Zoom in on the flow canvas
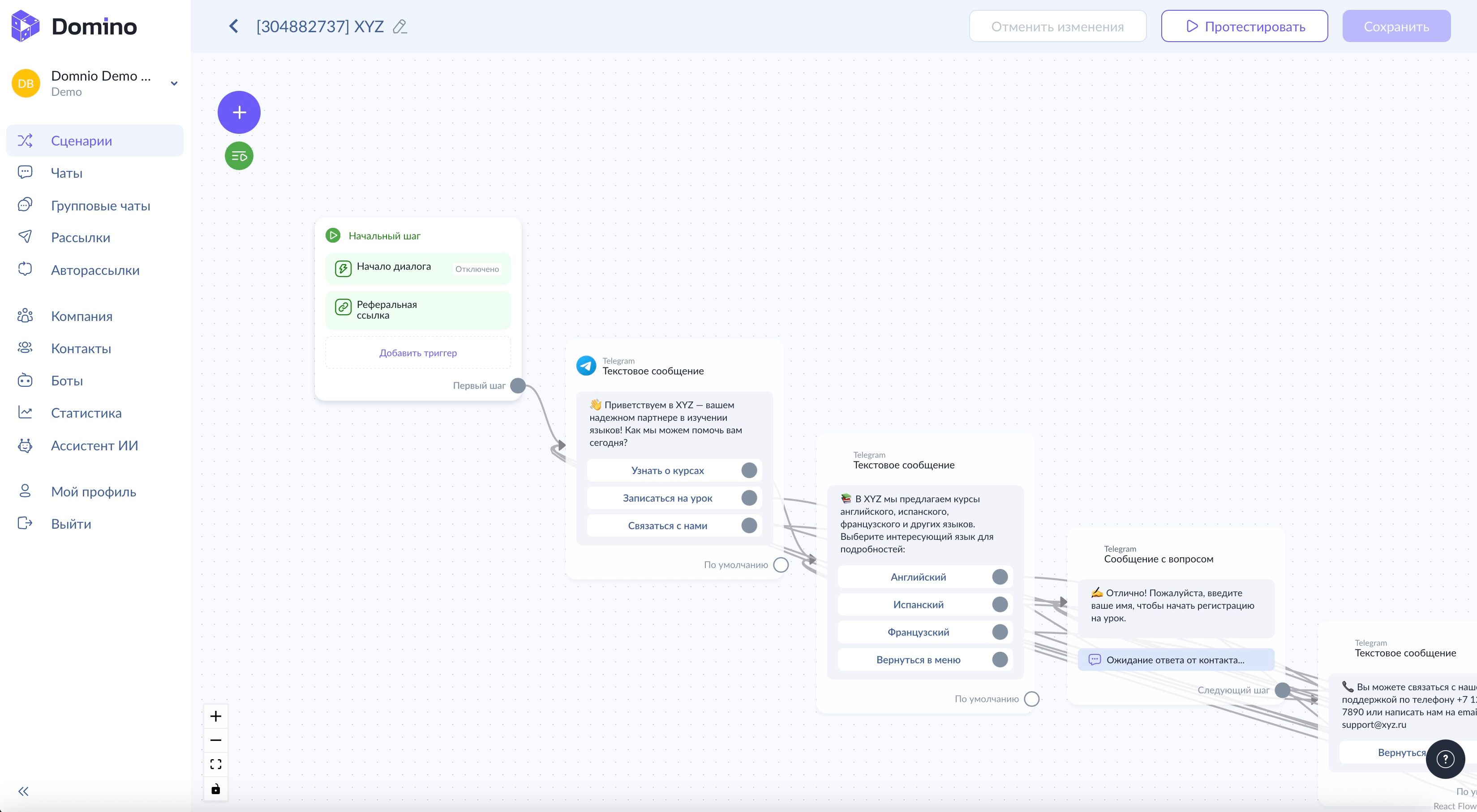 click(x=215, y=716)
